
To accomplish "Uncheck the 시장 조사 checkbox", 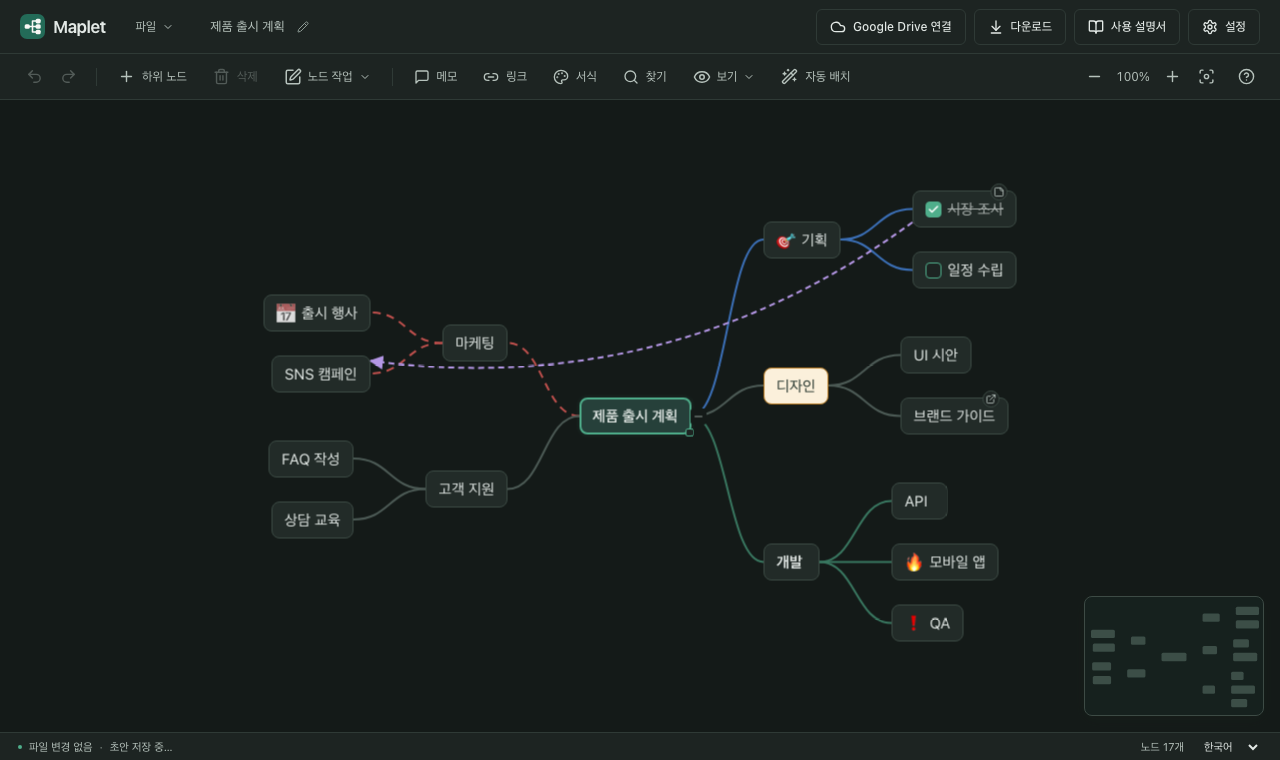I will point(933,209).
